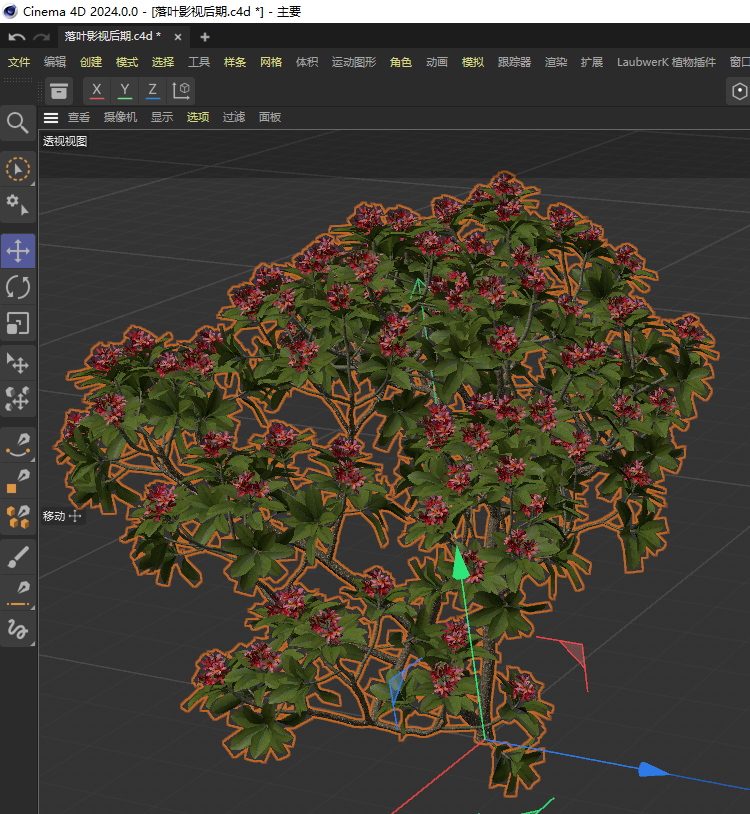Select the spline sketch squiggle tool
The height and width of the screenshot is (814, 750).
pyautogui.click(x=18, y=629)
